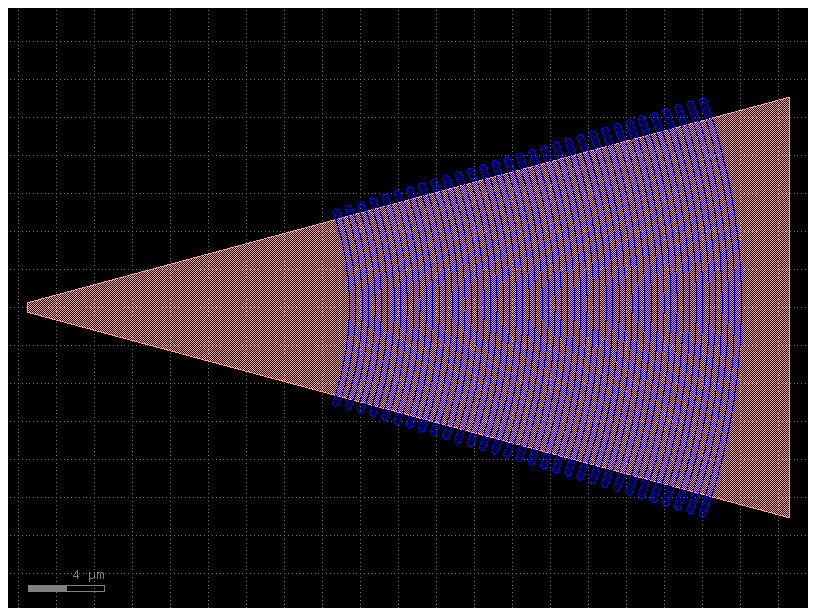Select the top-right corner of the orange taper

tap(788, 99)
